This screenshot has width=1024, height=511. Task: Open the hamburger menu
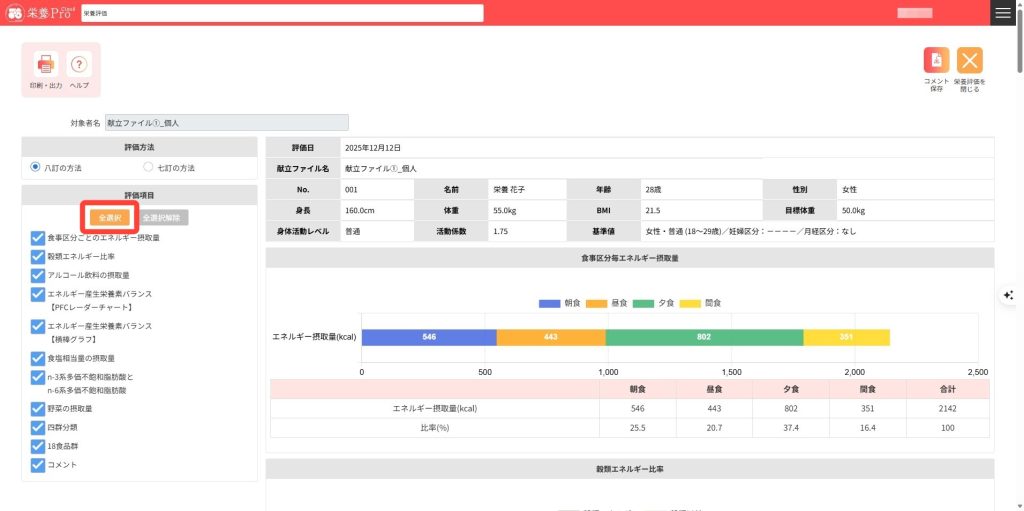1003,12
